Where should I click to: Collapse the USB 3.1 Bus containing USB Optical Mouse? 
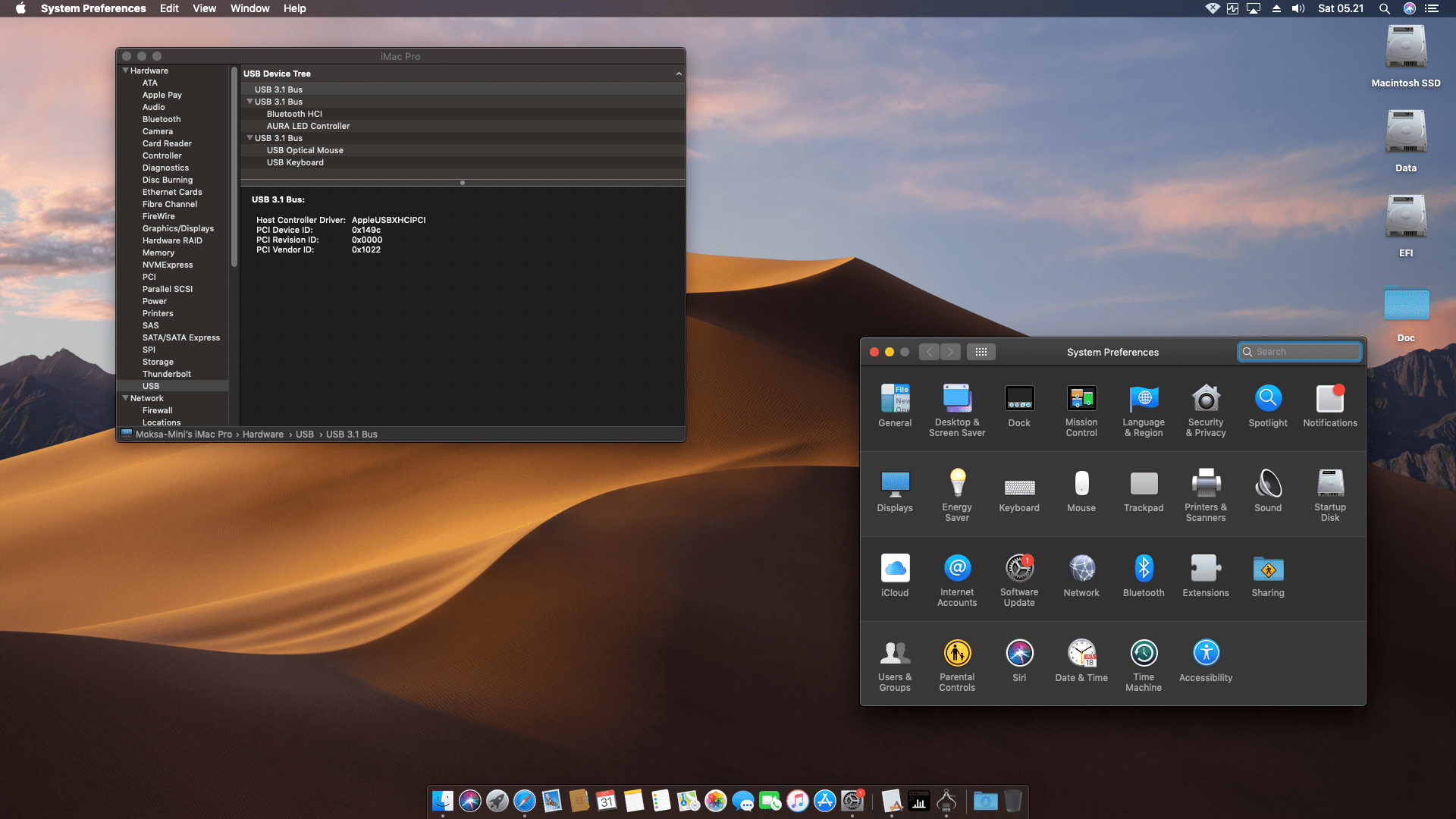coord(249,138)
